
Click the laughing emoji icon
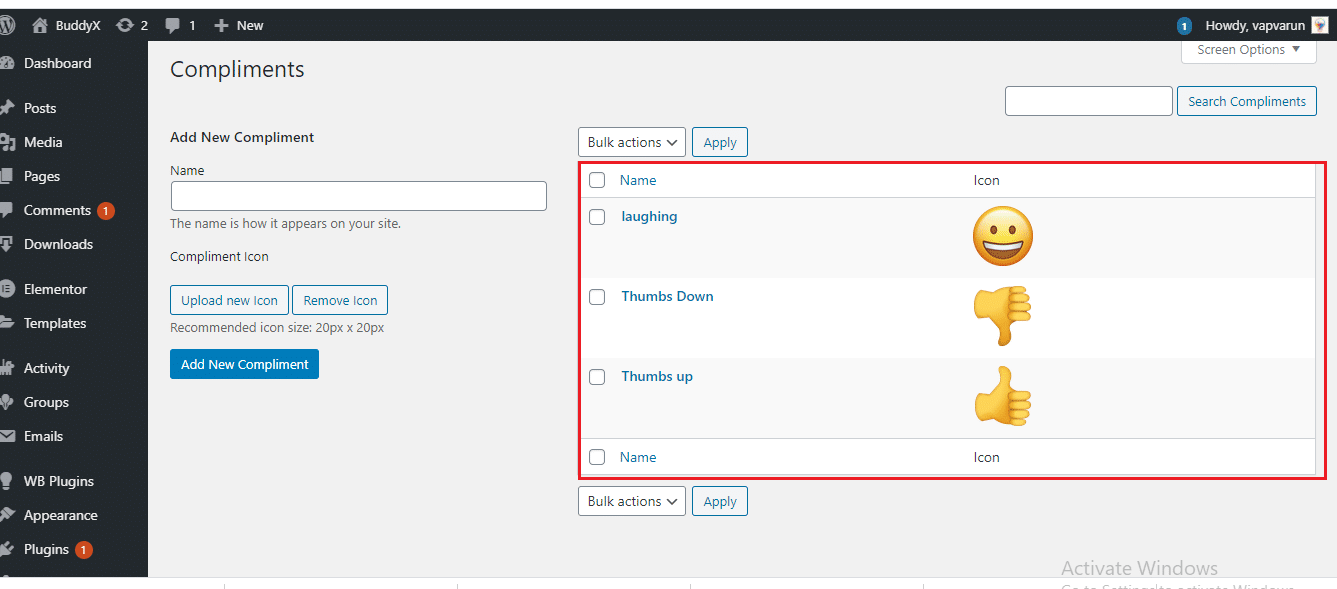1002,236
